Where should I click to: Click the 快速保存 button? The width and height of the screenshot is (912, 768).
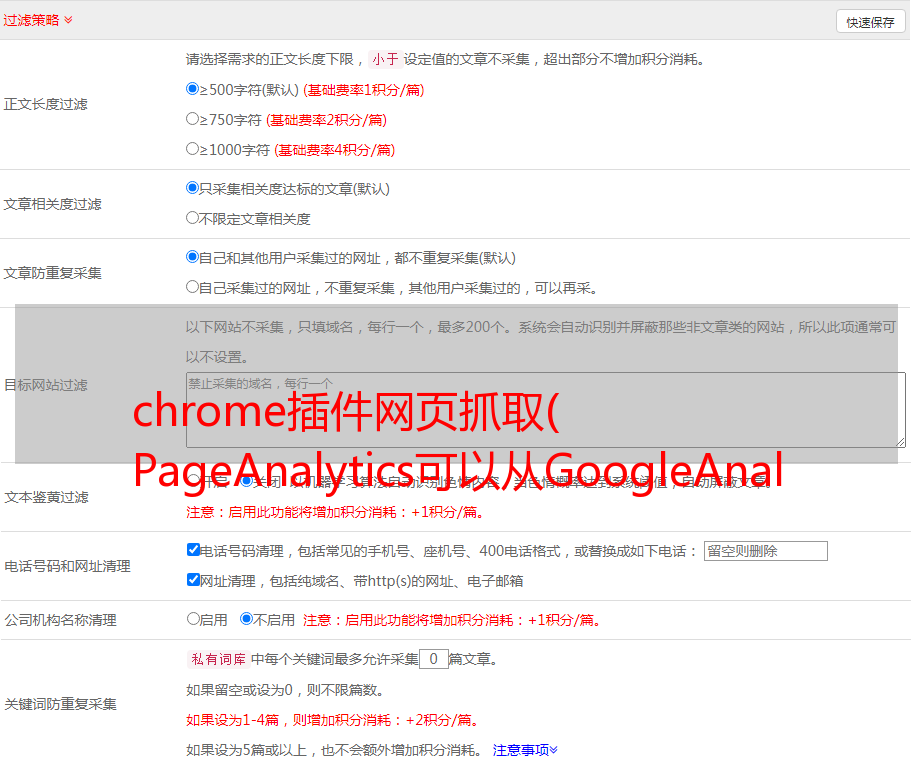[x=870, y=22]
